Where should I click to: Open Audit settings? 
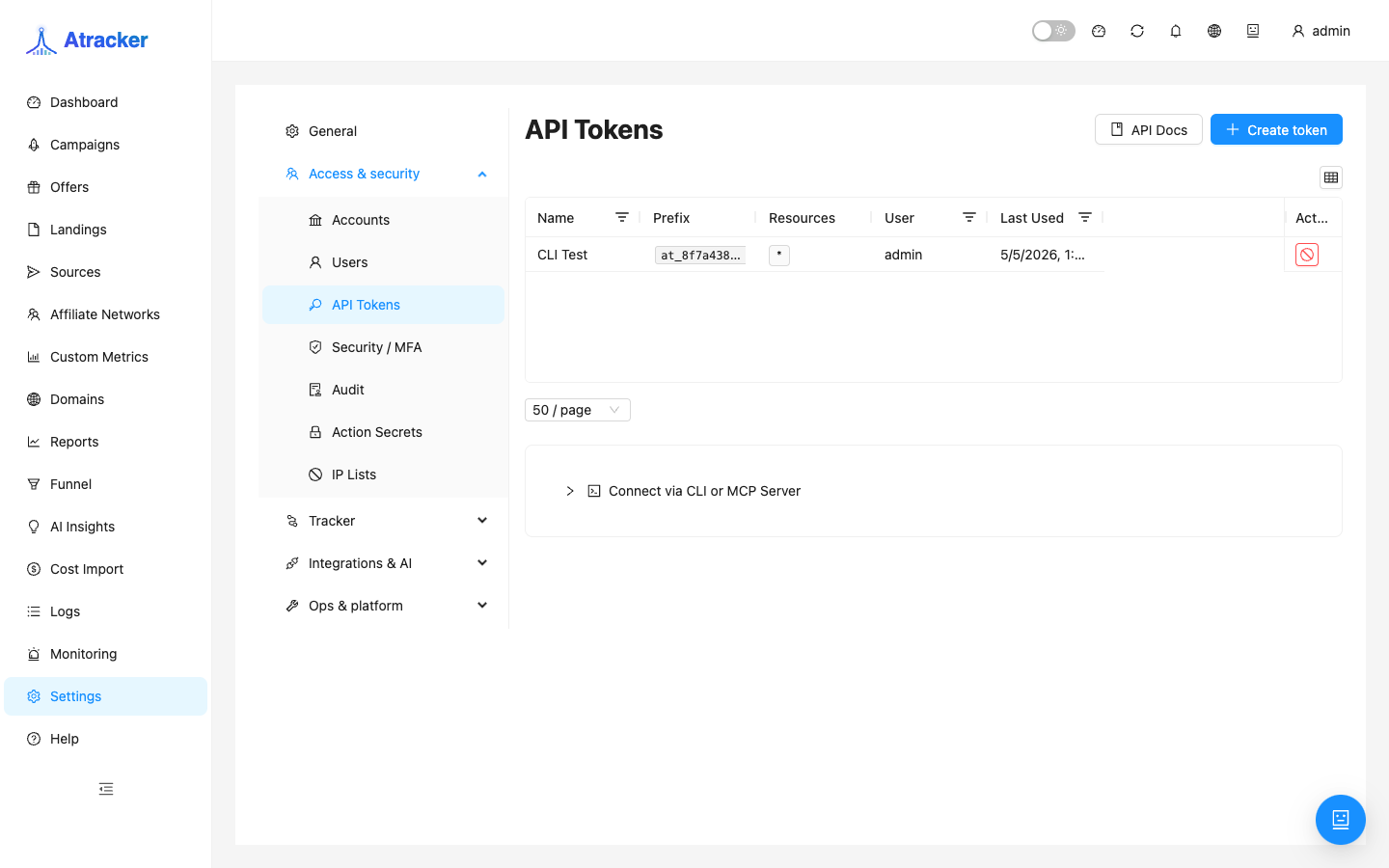click(x=383, y=390)
